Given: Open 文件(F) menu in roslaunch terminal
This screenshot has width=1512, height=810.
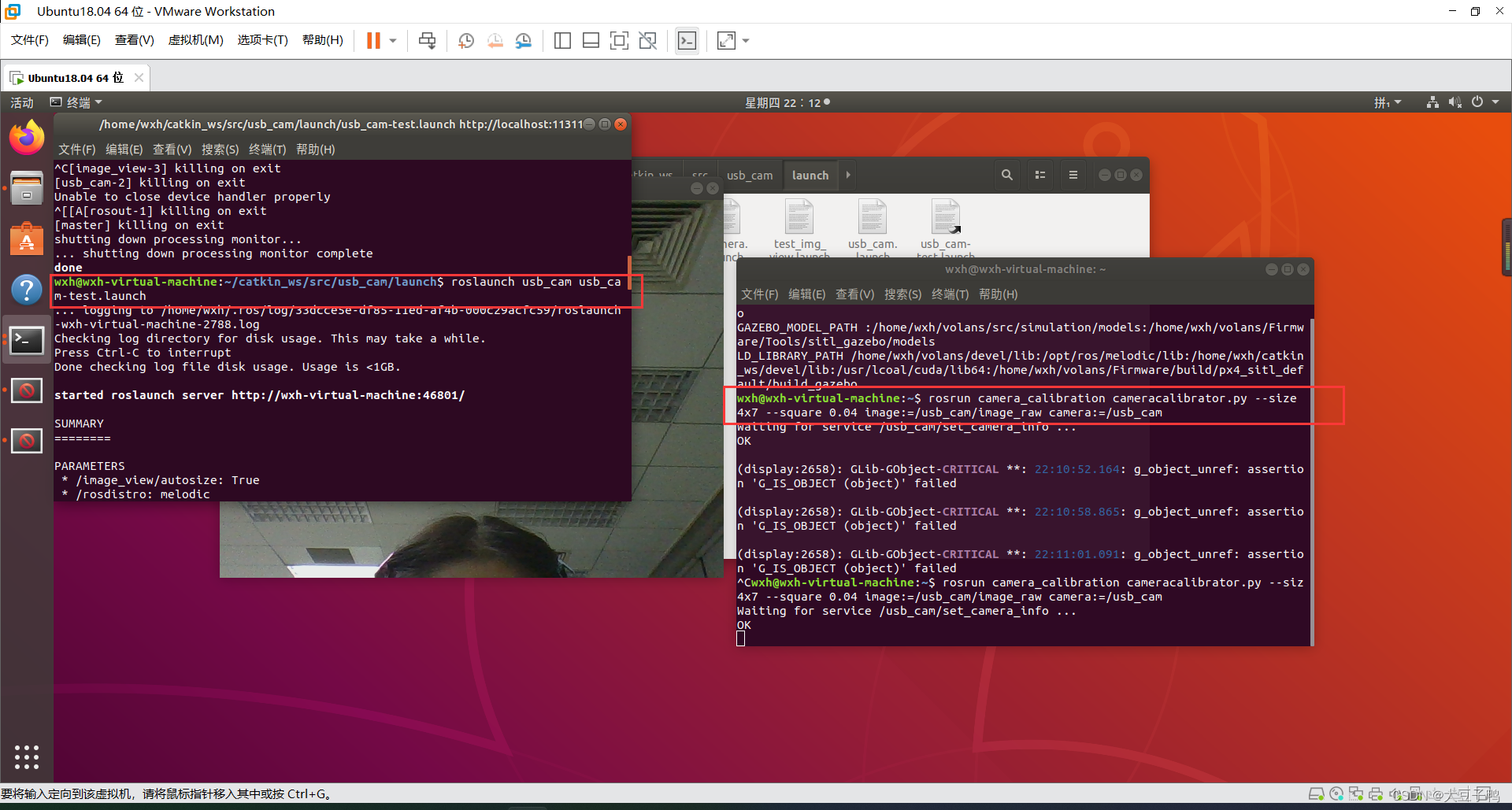Looking at the screenshot, I should (77, 150).
